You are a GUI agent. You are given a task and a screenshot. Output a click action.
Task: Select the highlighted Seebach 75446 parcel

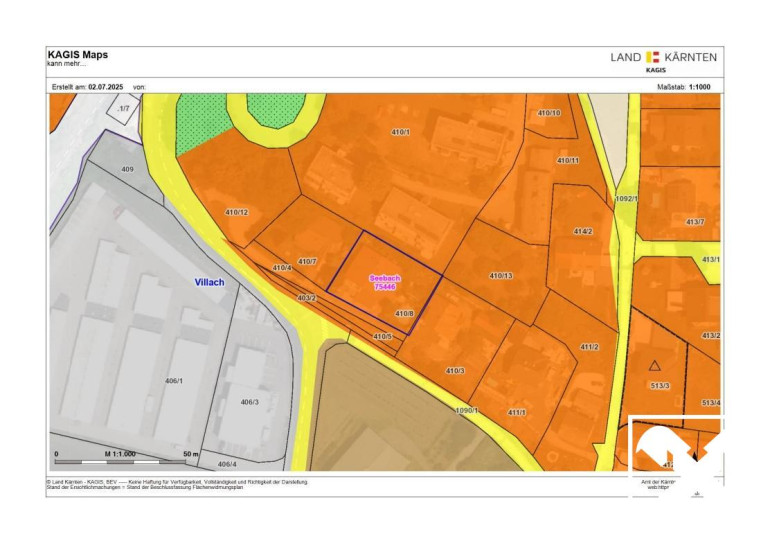pos(384,280)
